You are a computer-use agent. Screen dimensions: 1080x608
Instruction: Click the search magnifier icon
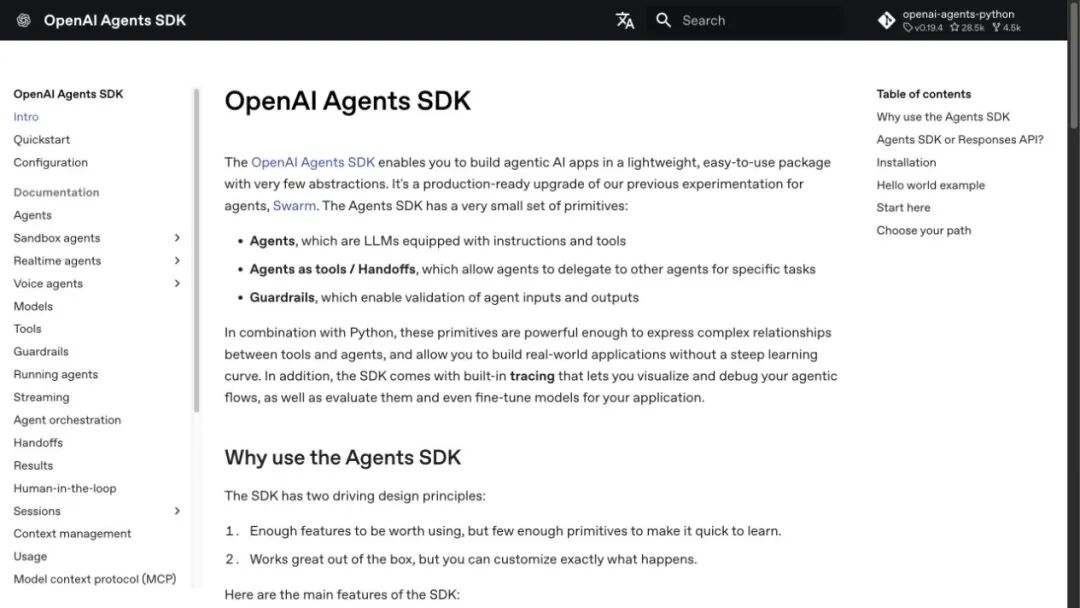pos(663,20)
